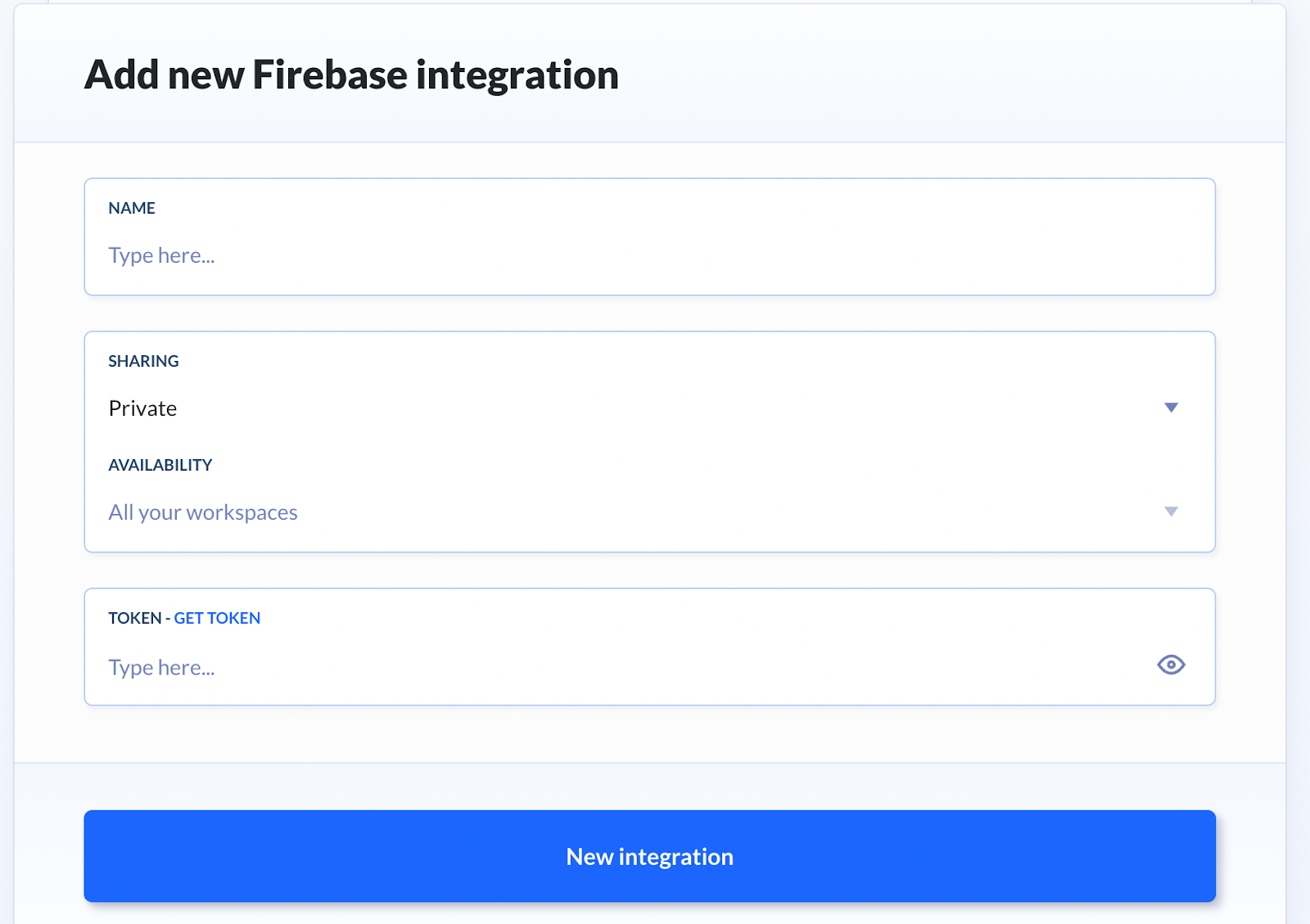
Task: Click the AVAILABILITY label
Action: (160, 465)
